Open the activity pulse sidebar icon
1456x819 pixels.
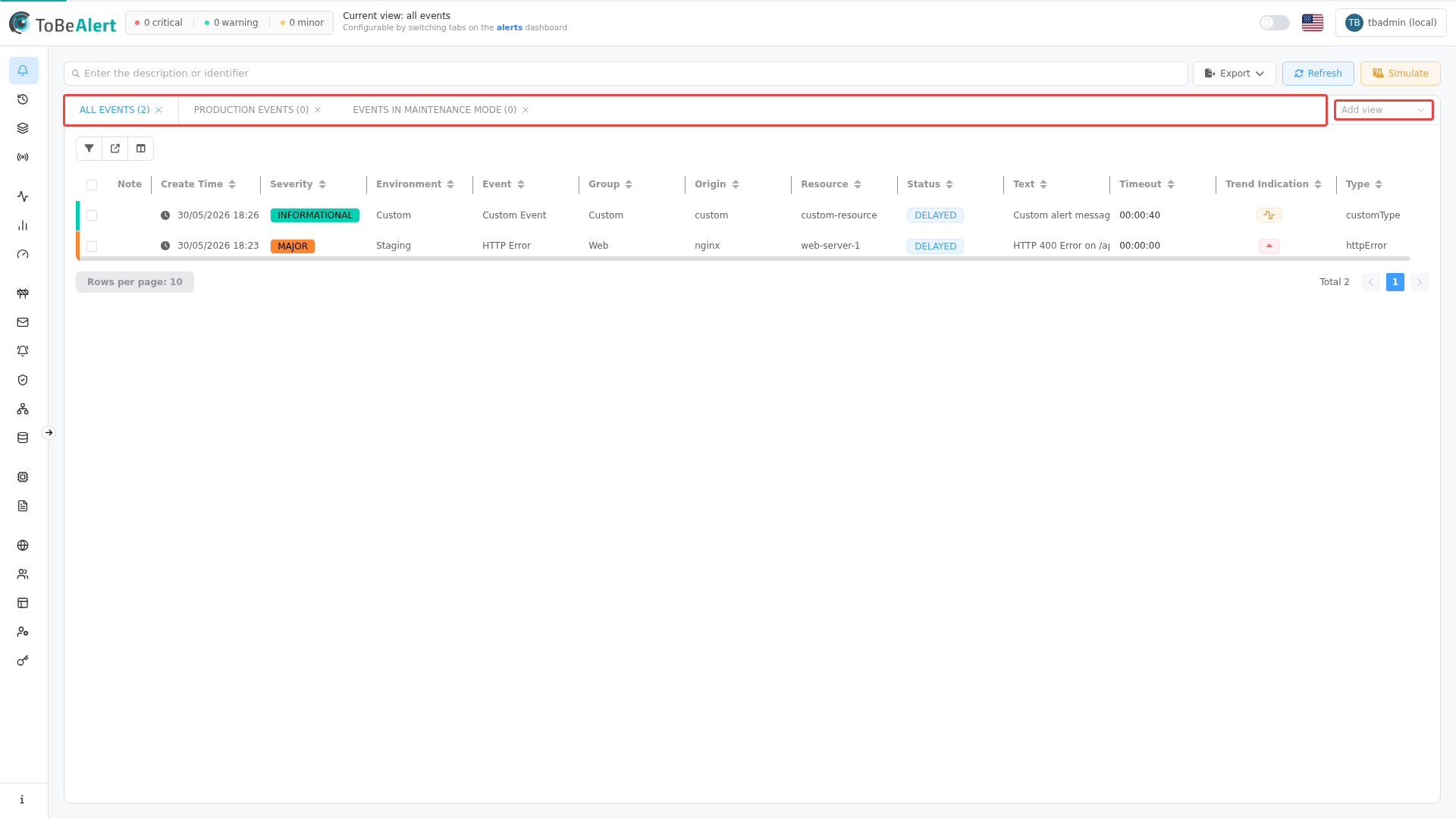pyautogui.click(x=23, y=196)
